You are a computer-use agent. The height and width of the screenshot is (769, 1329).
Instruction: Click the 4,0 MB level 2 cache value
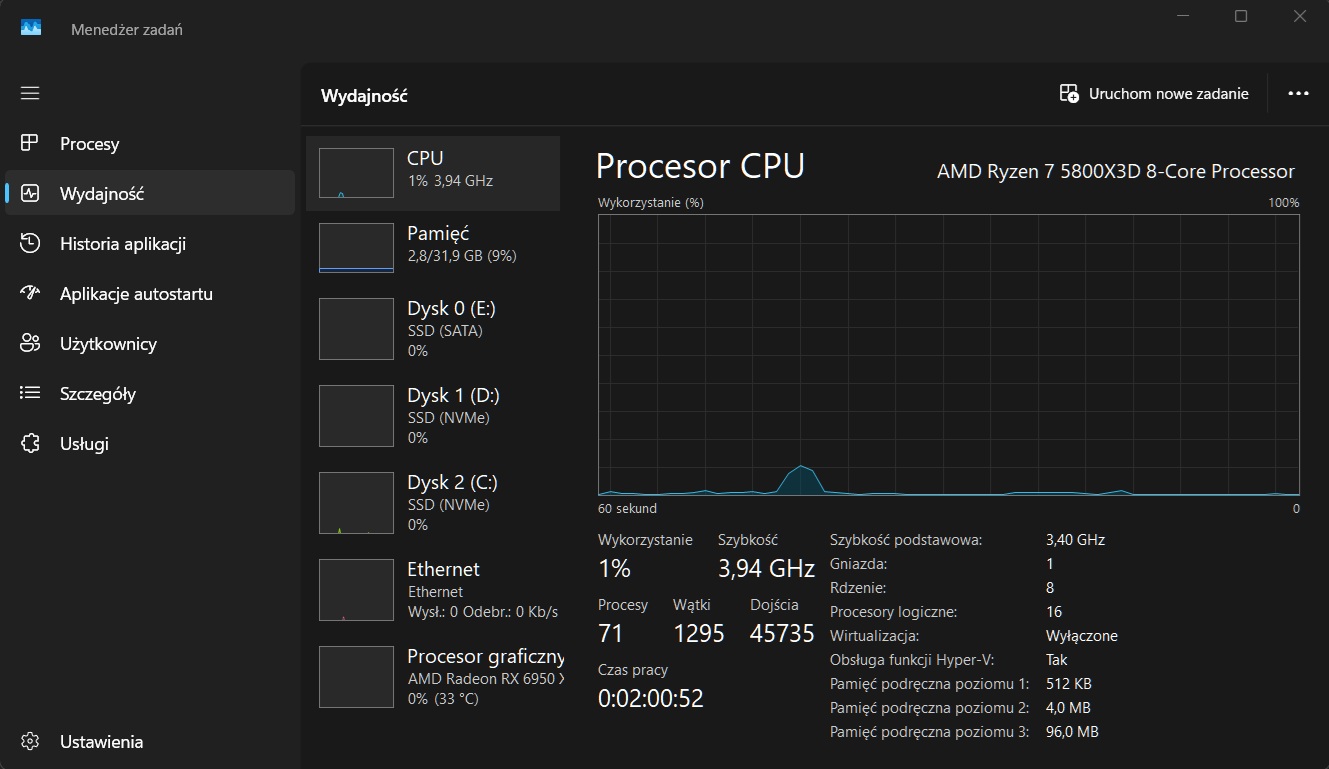[x=1068, y=708]
